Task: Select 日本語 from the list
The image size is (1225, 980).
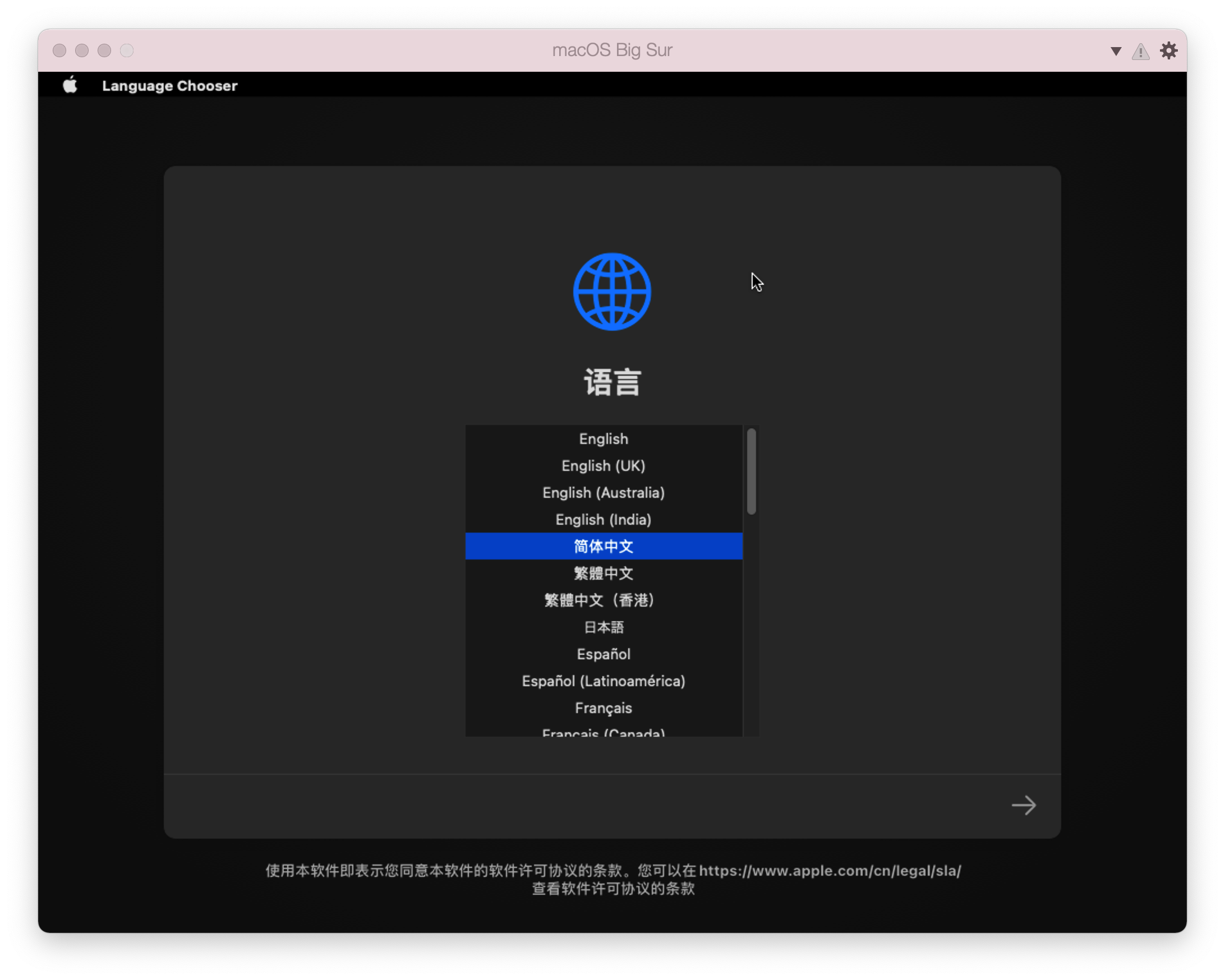Action: pos(604,627)
